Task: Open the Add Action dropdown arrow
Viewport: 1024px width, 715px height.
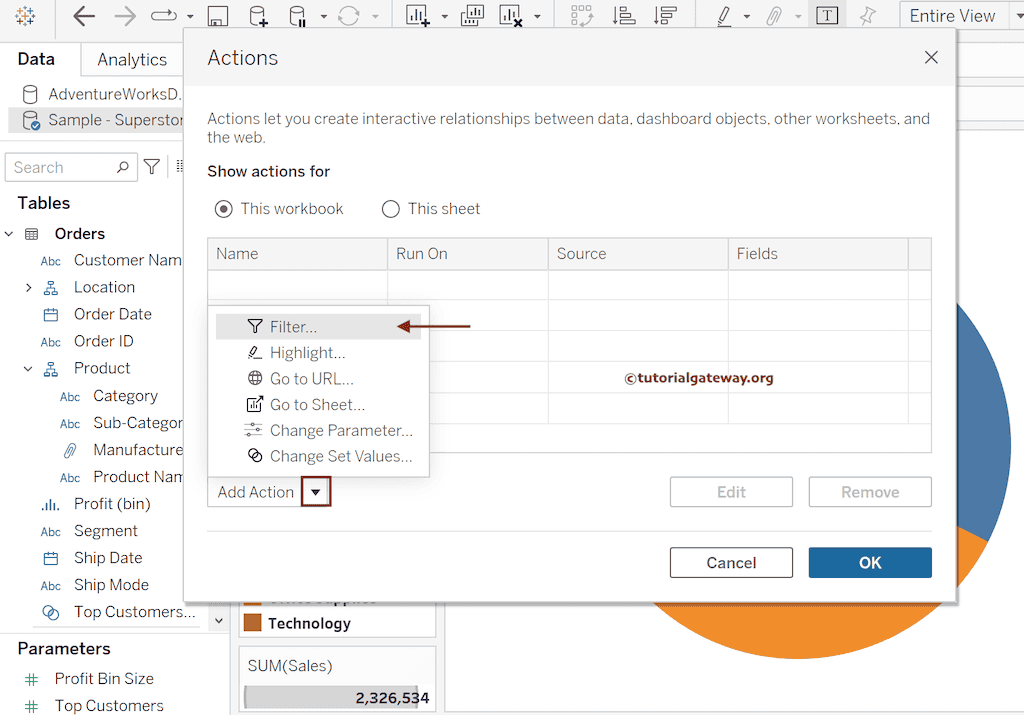Action: (316, 492)
